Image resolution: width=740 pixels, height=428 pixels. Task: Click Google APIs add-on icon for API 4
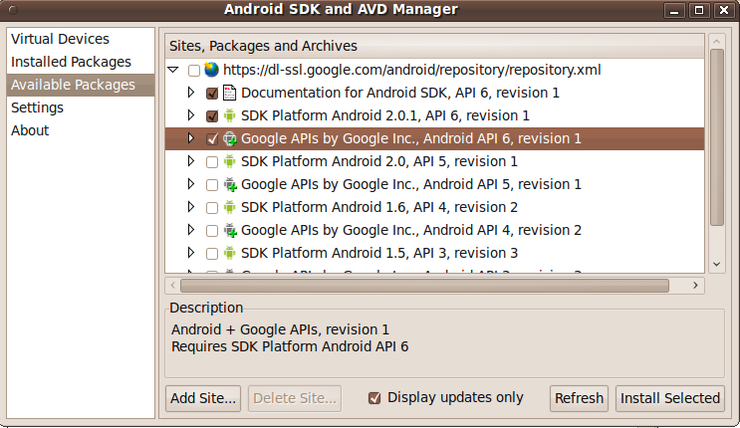[230, 230]
